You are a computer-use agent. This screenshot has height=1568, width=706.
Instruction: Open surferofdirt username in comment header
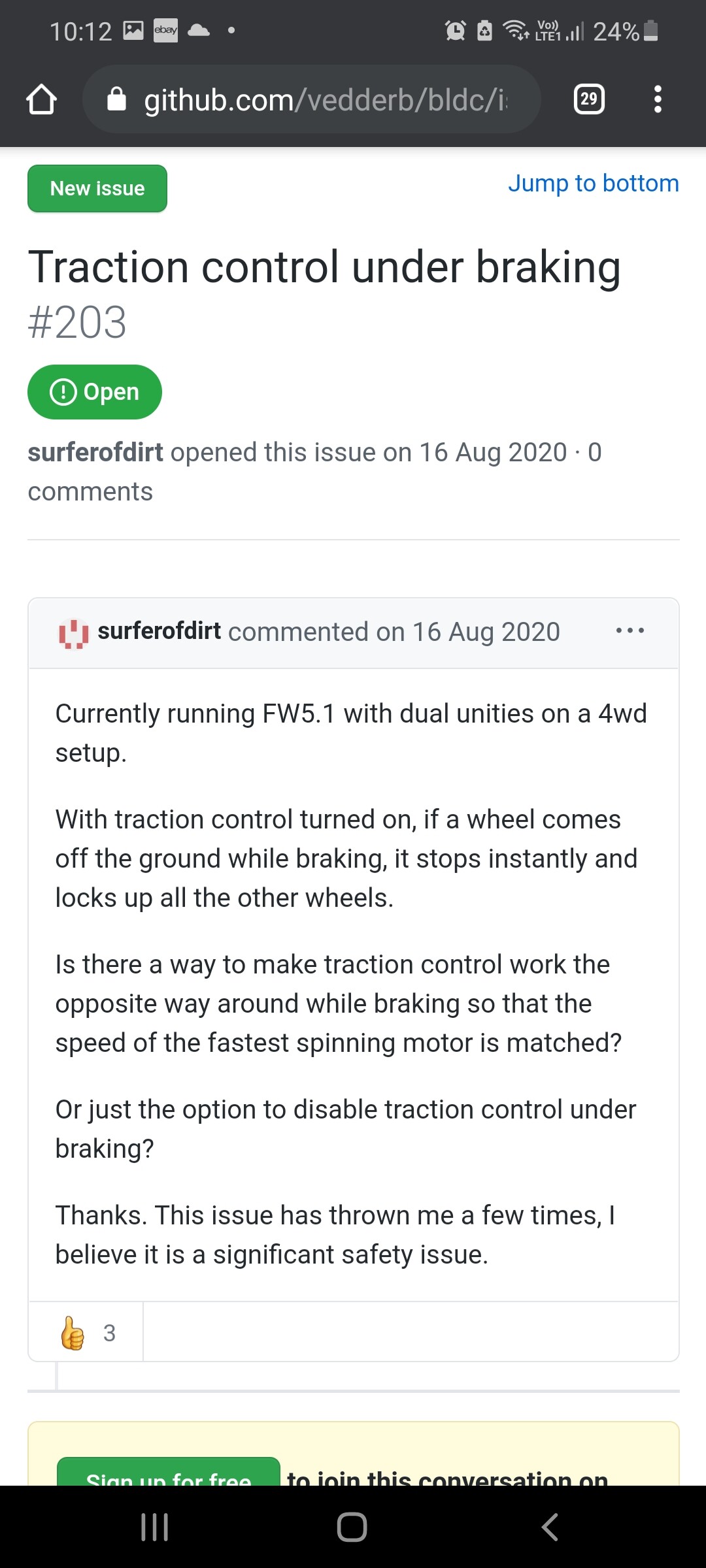[x=160, y=631]
